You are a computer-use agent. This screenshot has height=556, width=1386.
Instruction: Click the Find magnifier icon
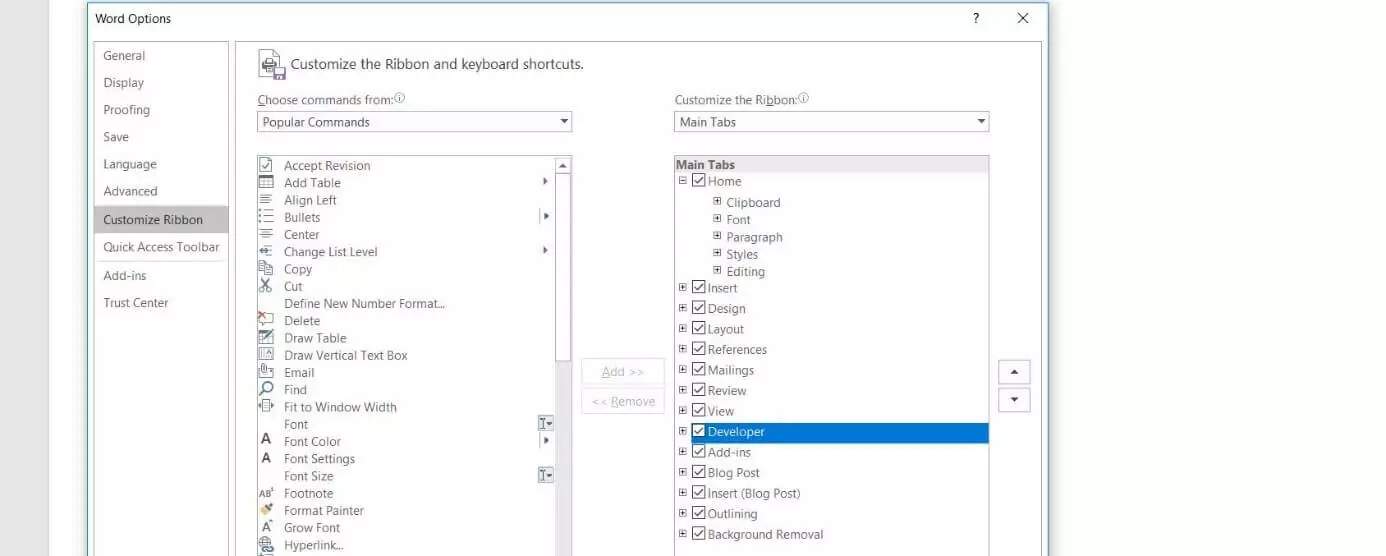(x=266, y=389)
